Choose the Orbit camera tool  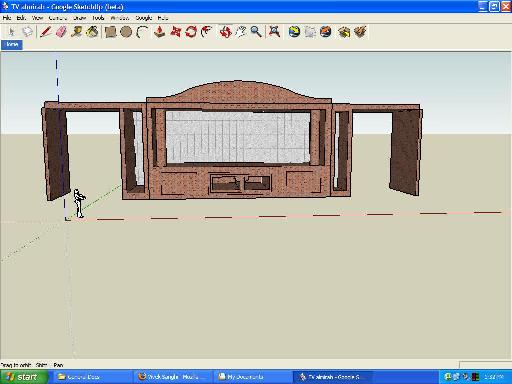point(225,32)
